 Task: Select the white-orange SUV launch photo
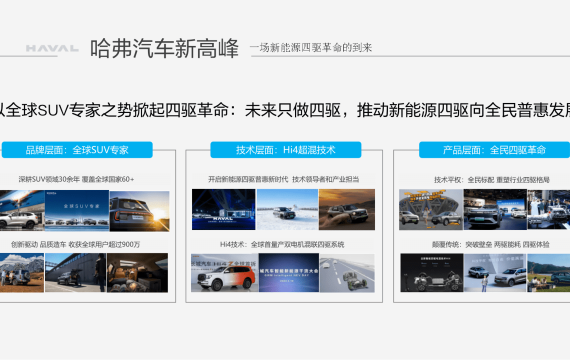click(x=225, y=273)
